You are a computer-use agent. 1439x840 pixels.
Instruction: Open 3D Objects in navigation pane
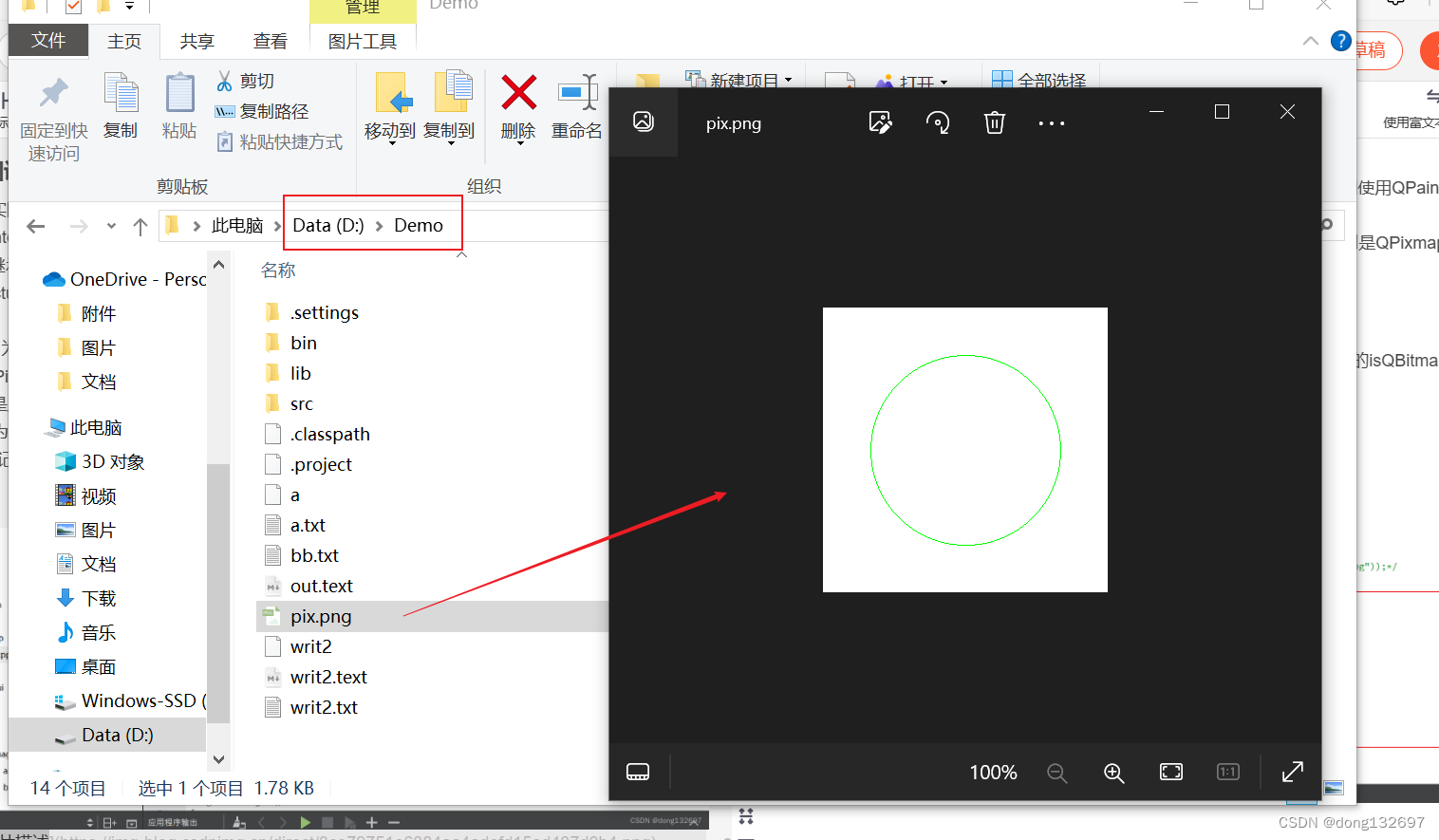[101, 461]
